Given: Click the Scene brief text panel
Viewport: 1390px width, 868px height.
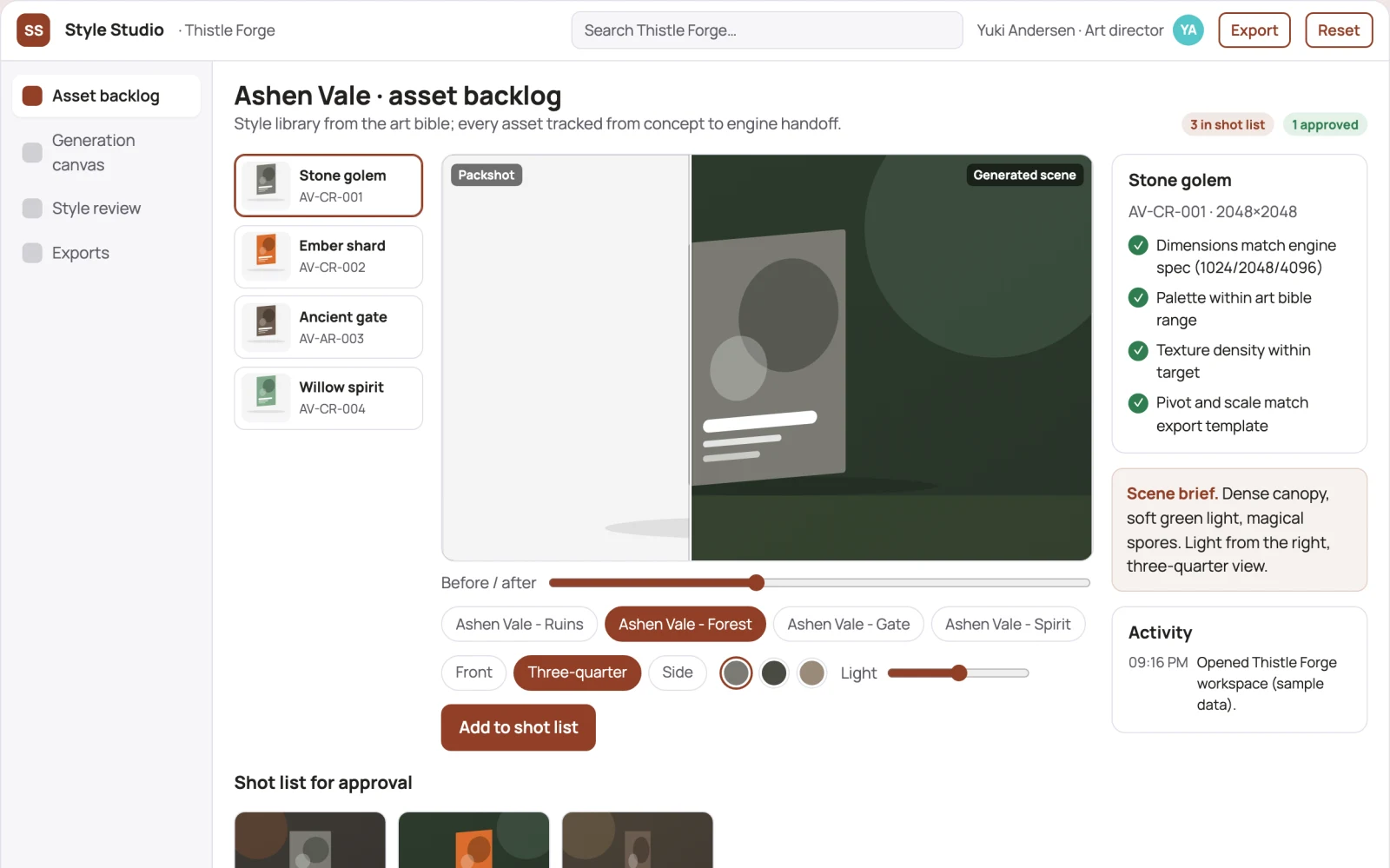Looking at the screenshot, I should pos(1240,530).
